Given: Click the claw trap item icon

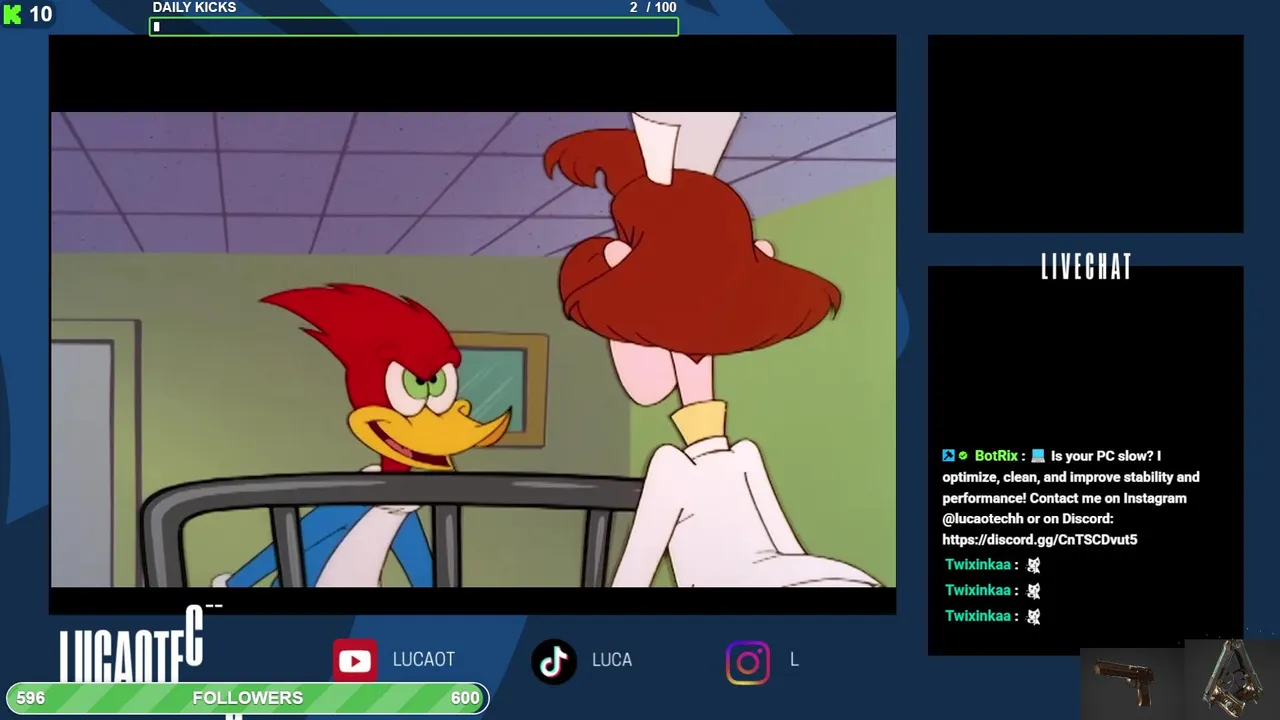Looking at the screenshot, I should click(1231, 677).
